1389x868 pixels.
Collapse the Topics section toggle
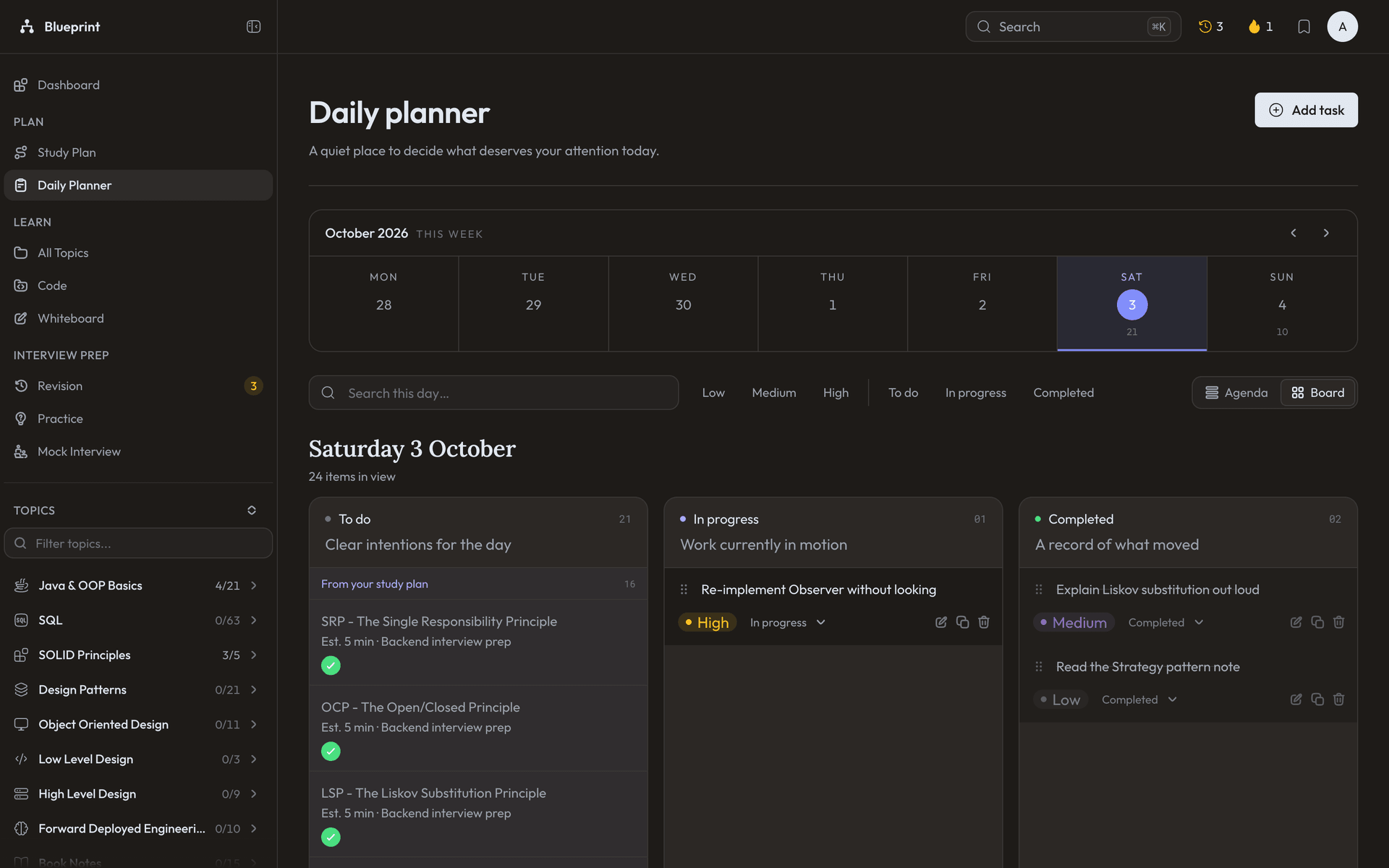click(252, 510)
